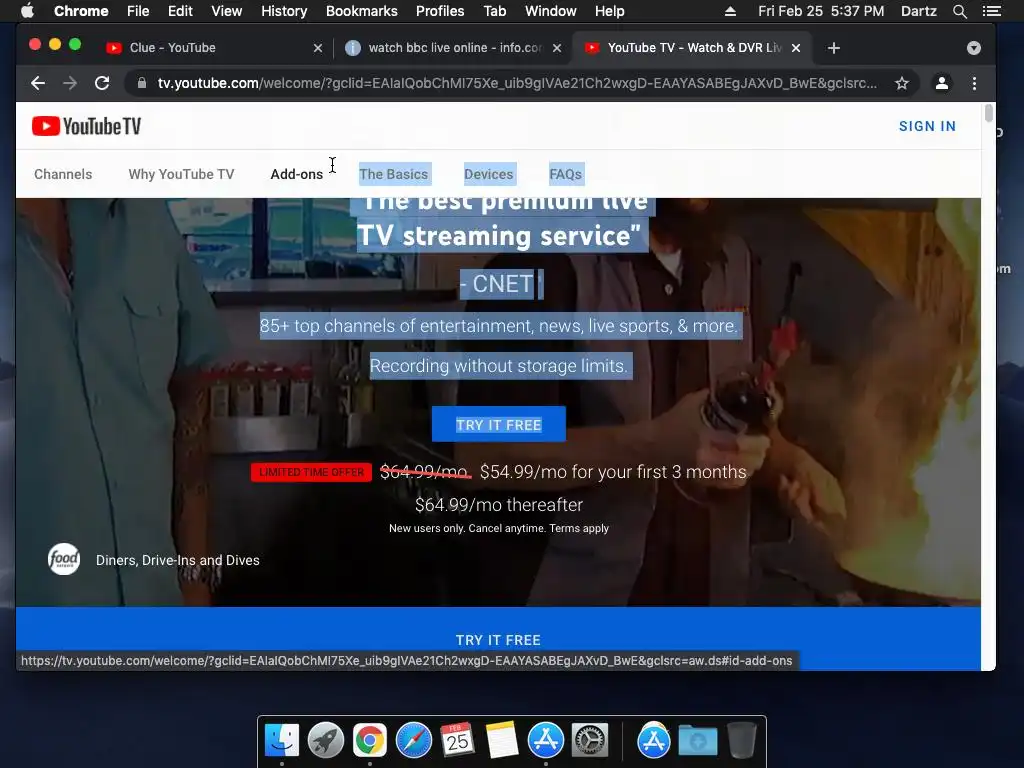1024x768 pixels.
Task: Open the File menu
Action: [x=138, y=11]
